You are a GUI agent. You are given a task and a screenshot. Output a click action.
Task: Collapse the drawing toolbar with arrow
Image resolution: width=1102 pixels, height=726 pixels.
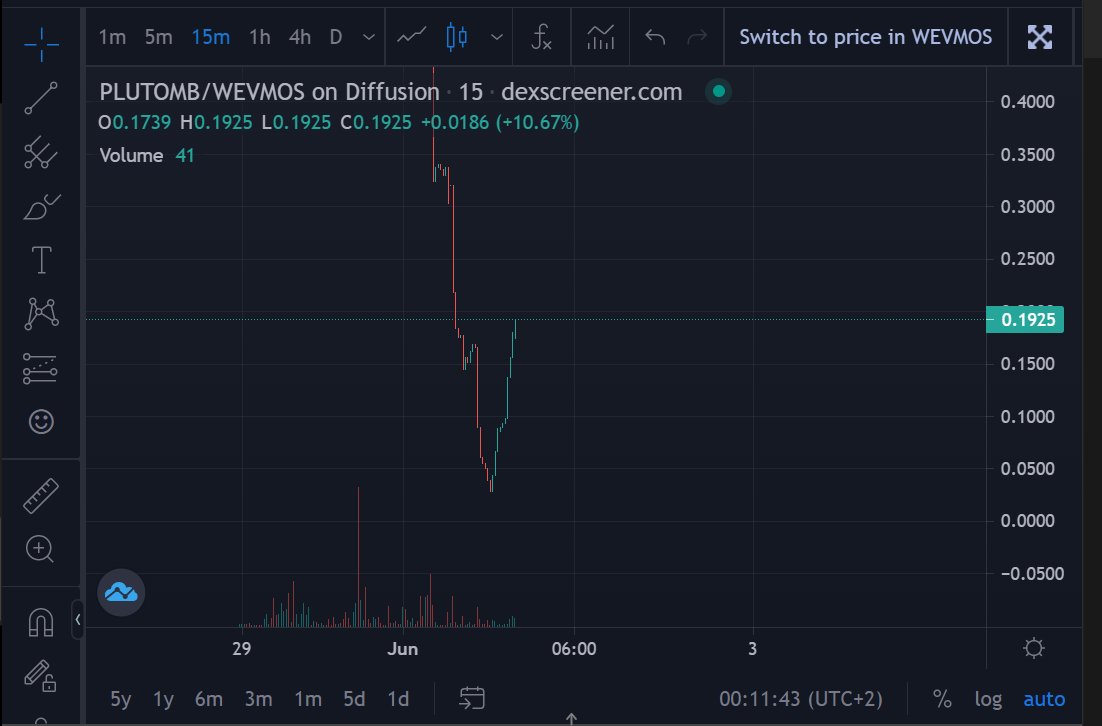point(77,620)
